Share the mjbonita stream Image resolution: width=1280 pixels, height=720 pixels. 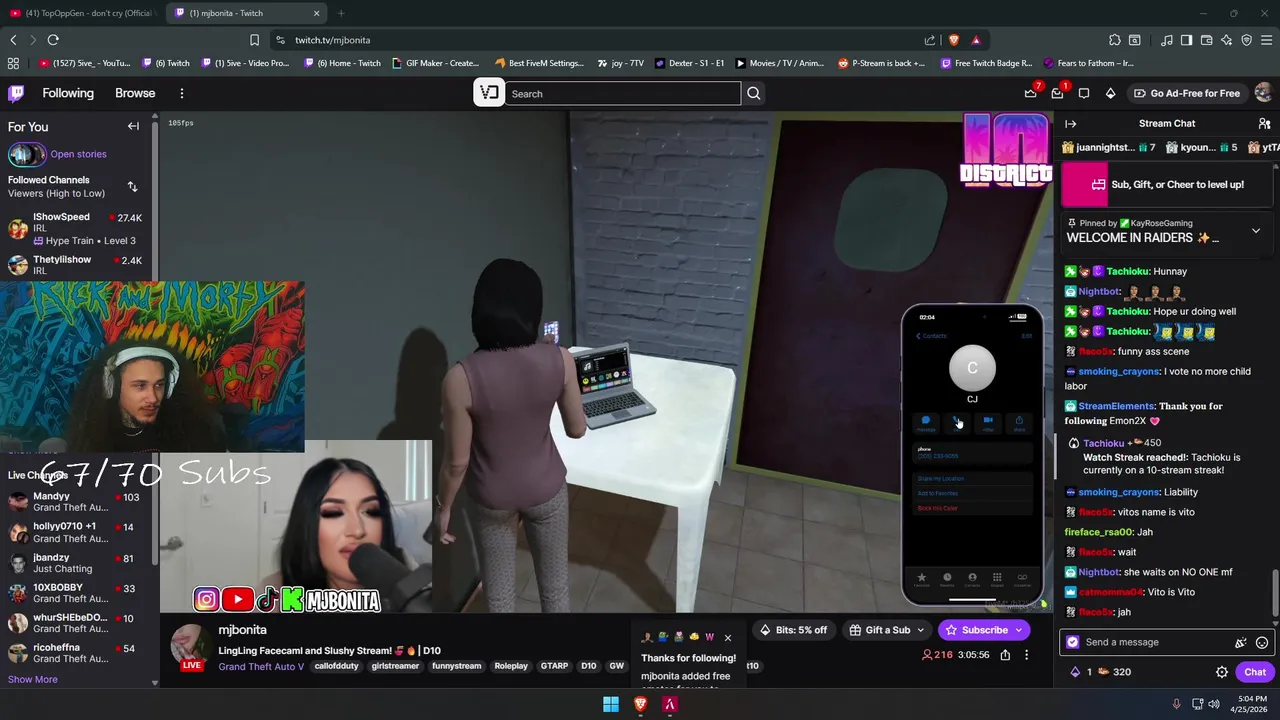pos(1005,655)
